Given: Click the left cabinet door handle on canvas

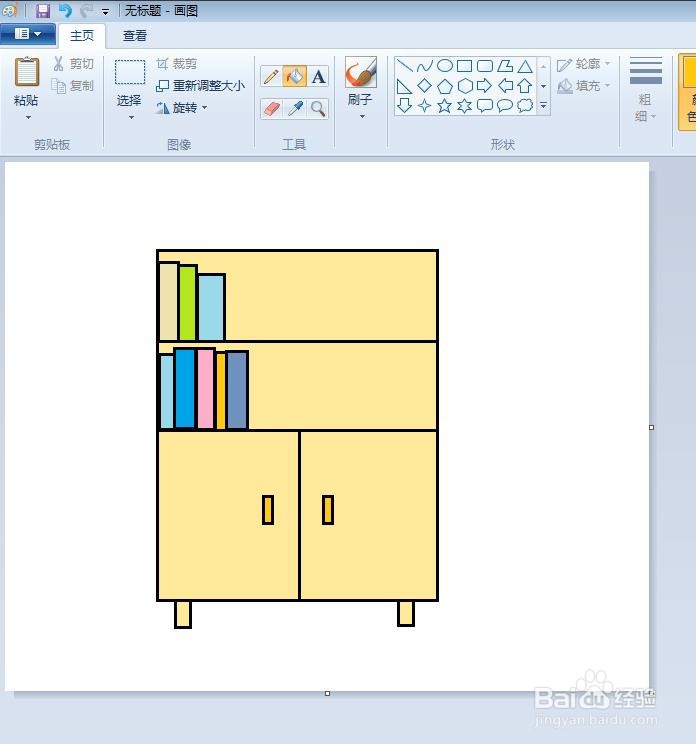Looking at the screenshot, I should click(x=268, y=510).
